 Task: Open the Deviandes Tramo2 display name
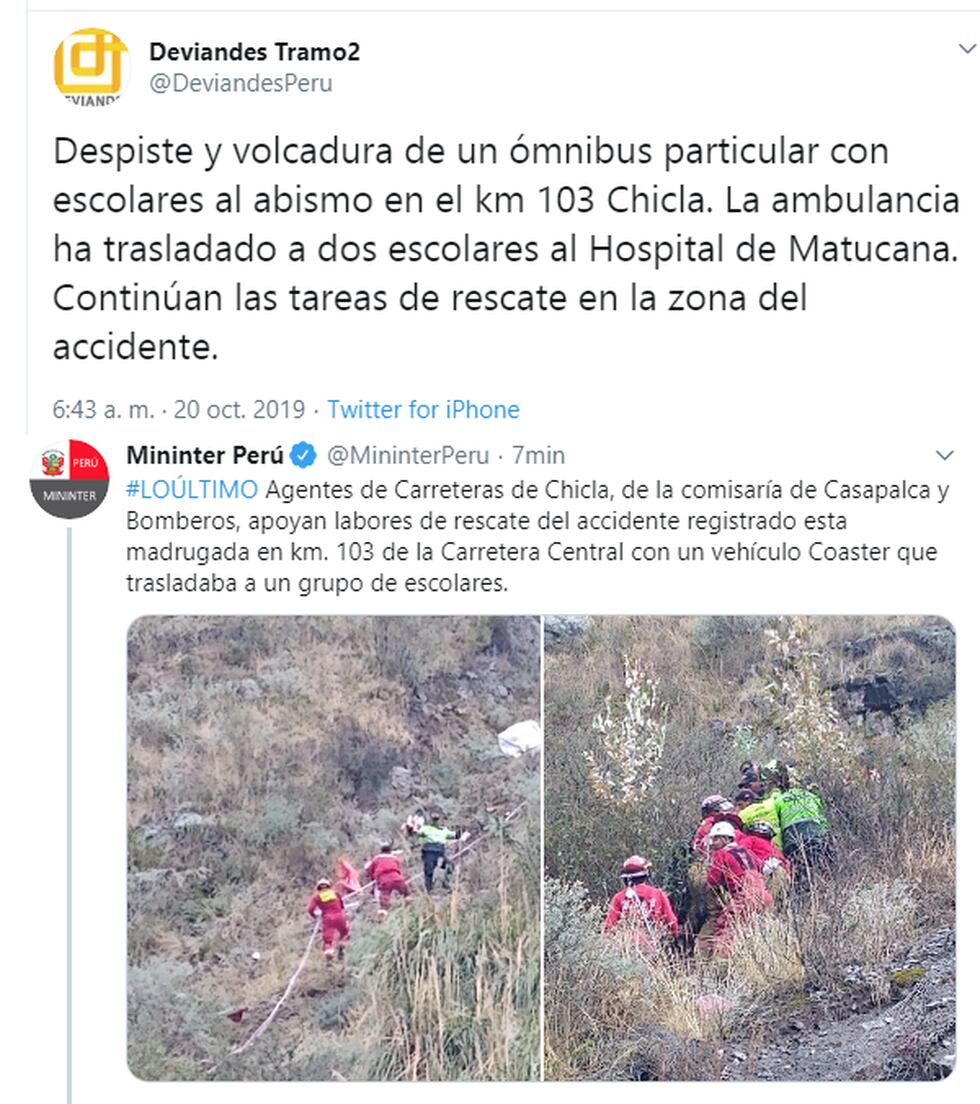point(254,51)
